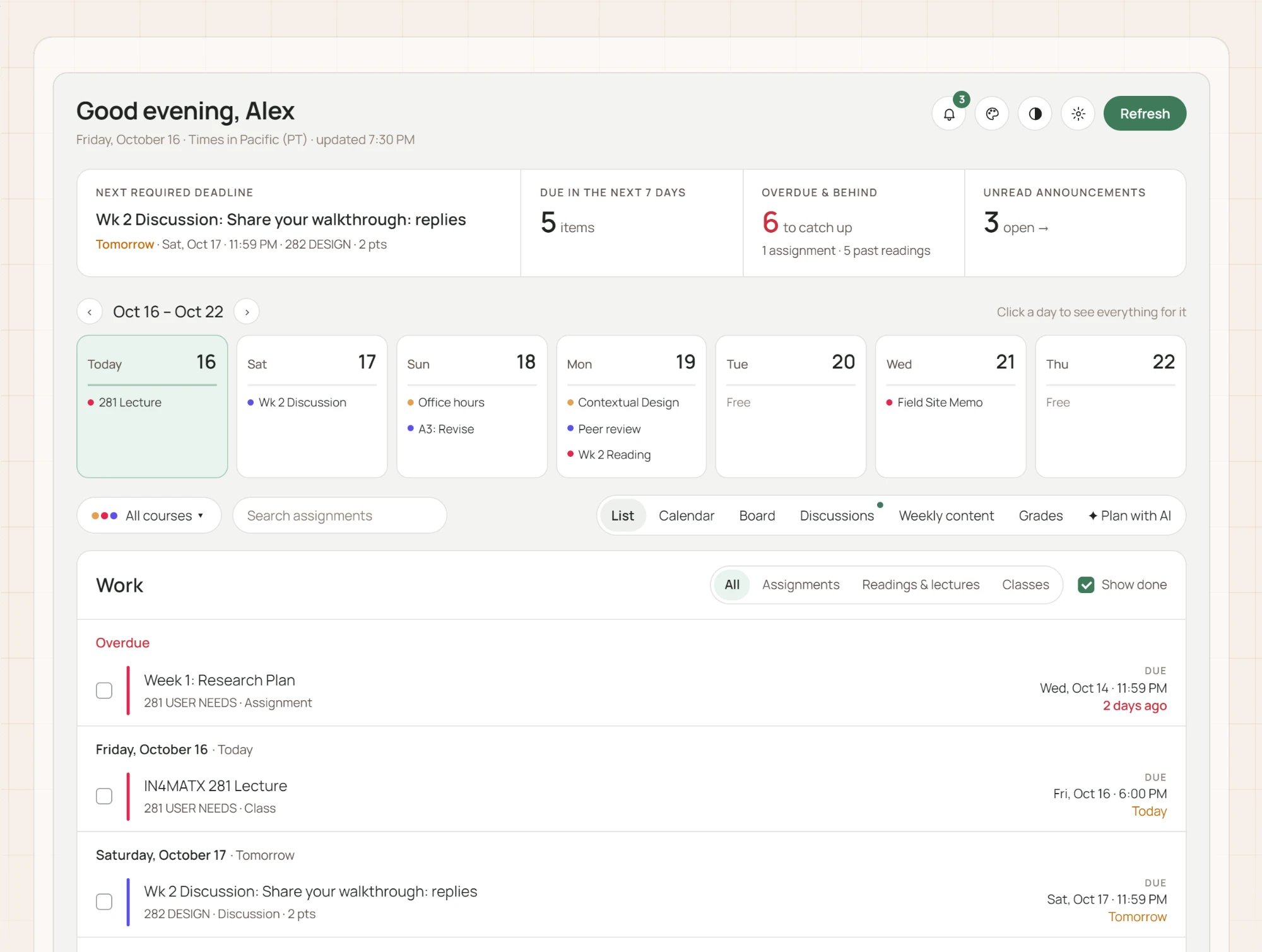Click the Refresh button
1262x952 pixels.
(1145, 114)
